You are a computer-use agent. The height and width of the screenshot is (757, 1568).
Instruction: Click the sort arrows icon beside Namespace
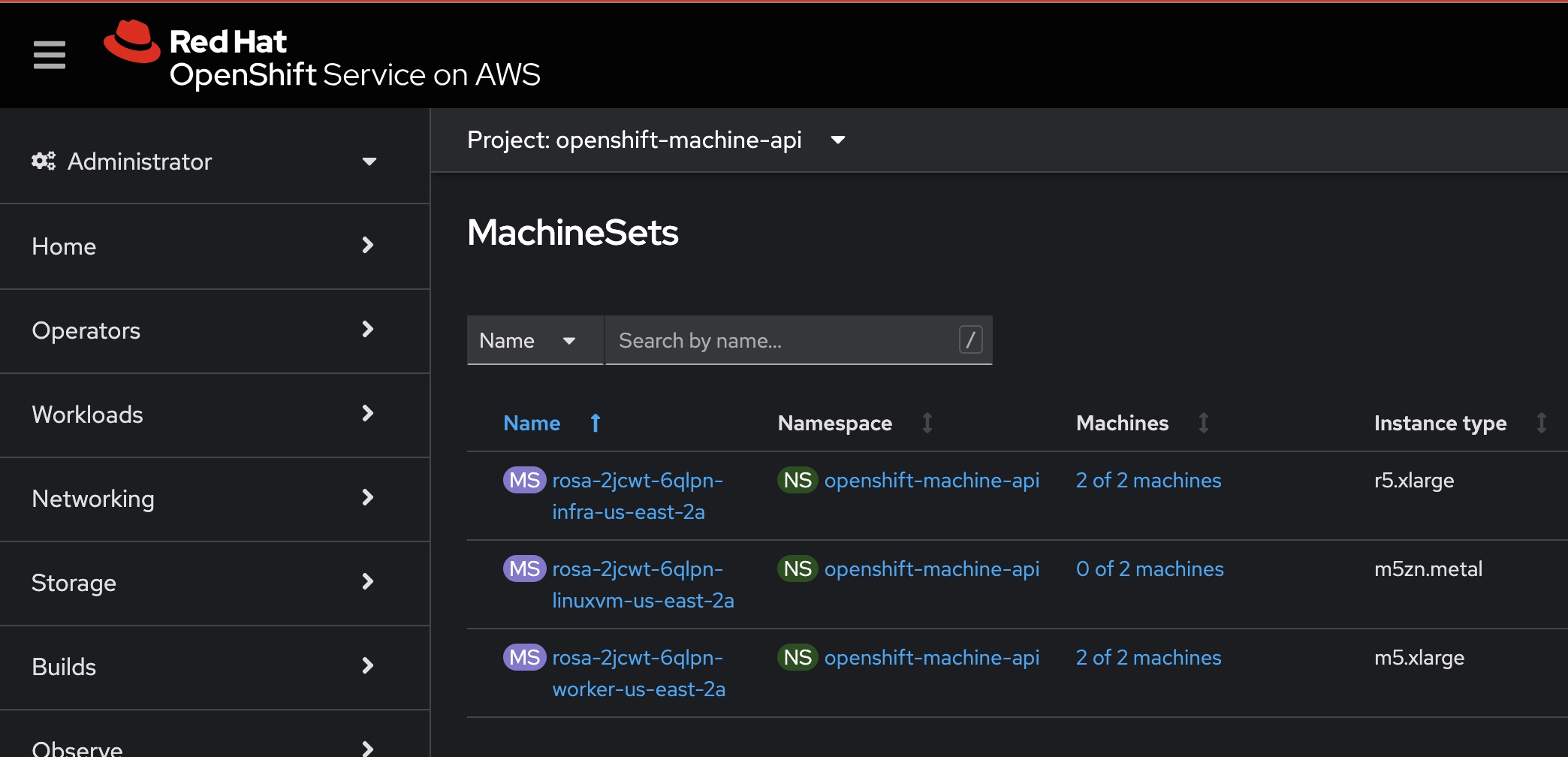pyautogui.click(x=927, y=423)
